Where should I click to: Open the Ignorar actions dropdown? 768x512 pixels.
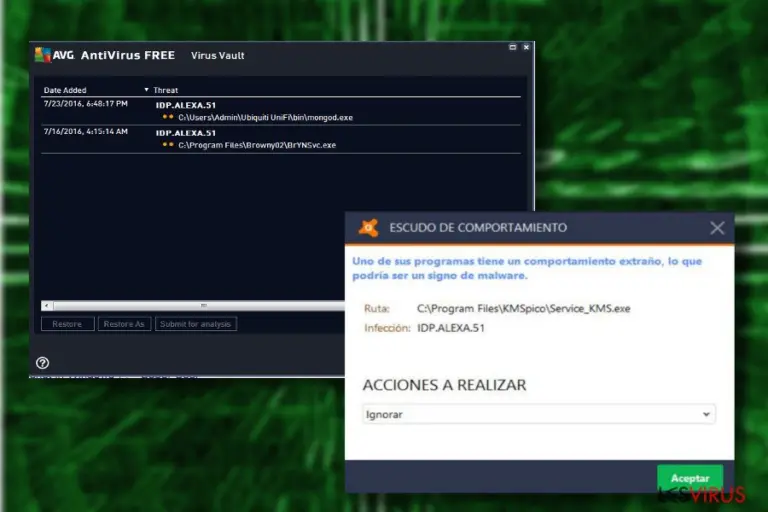click(539, 414)
